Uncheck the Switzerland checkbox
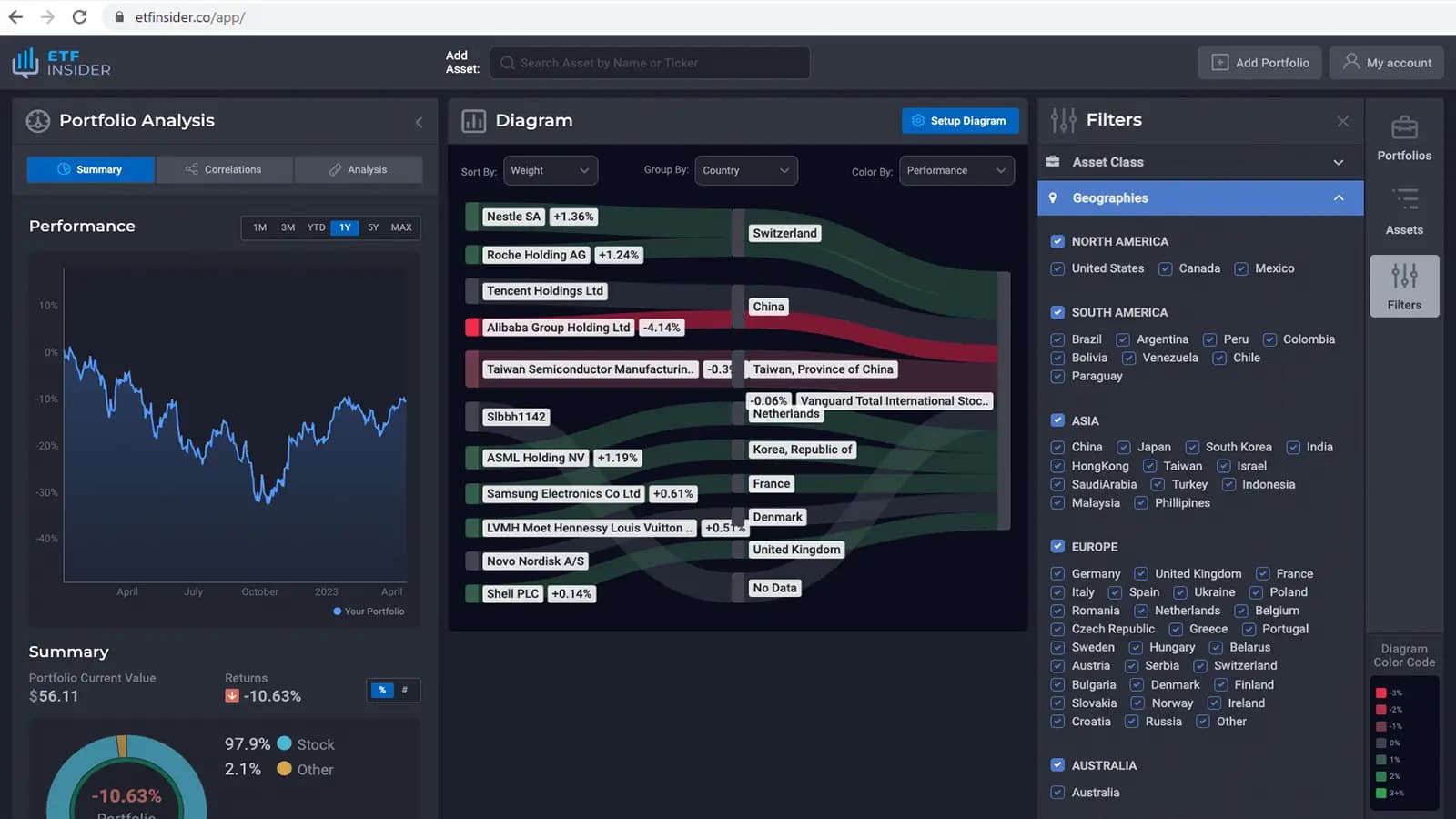This screenshot has height=819, width=1456. click(x=1200, y=666)
